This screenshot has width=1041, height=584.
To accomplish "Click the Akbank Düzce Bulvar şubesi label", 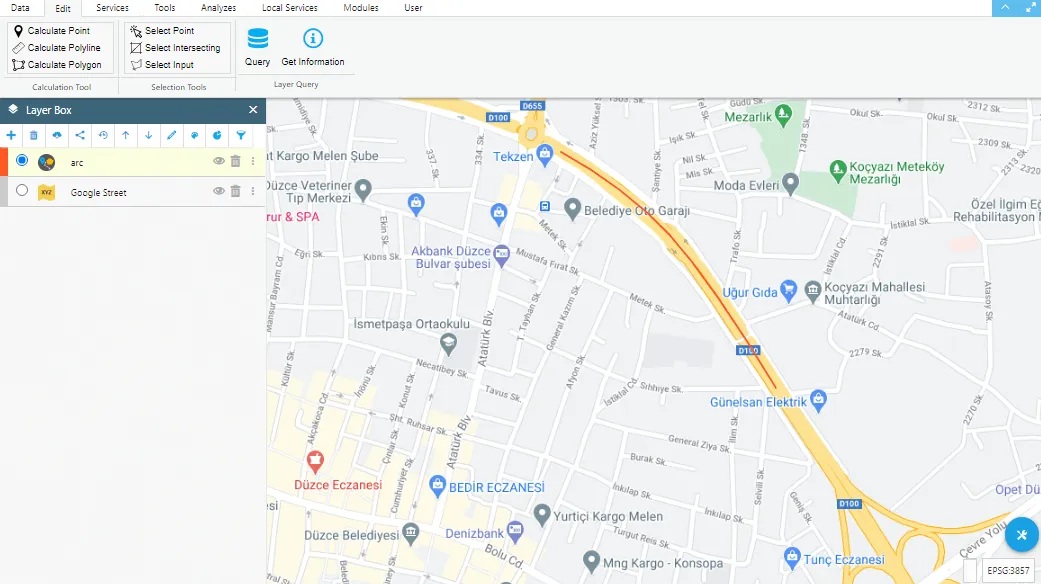I will 451,257.
